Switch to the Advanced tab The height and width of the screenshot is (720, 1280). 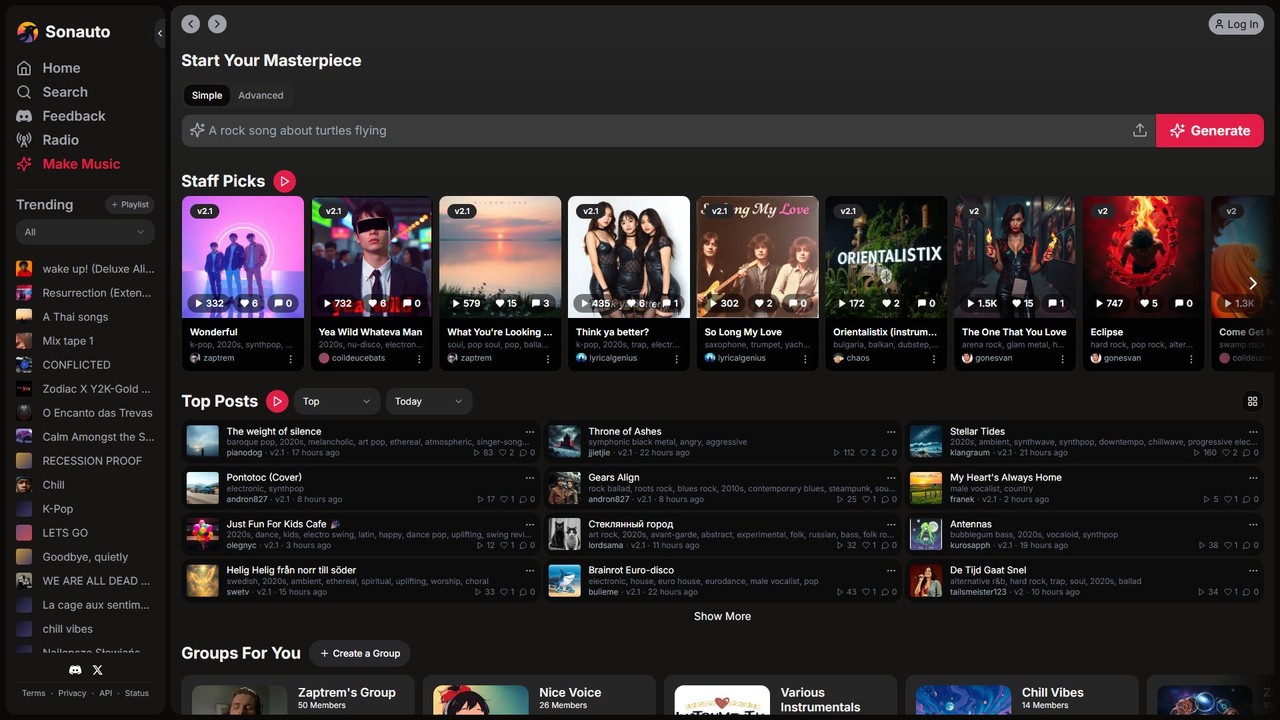pyautogui.click(x=261, y=96)
